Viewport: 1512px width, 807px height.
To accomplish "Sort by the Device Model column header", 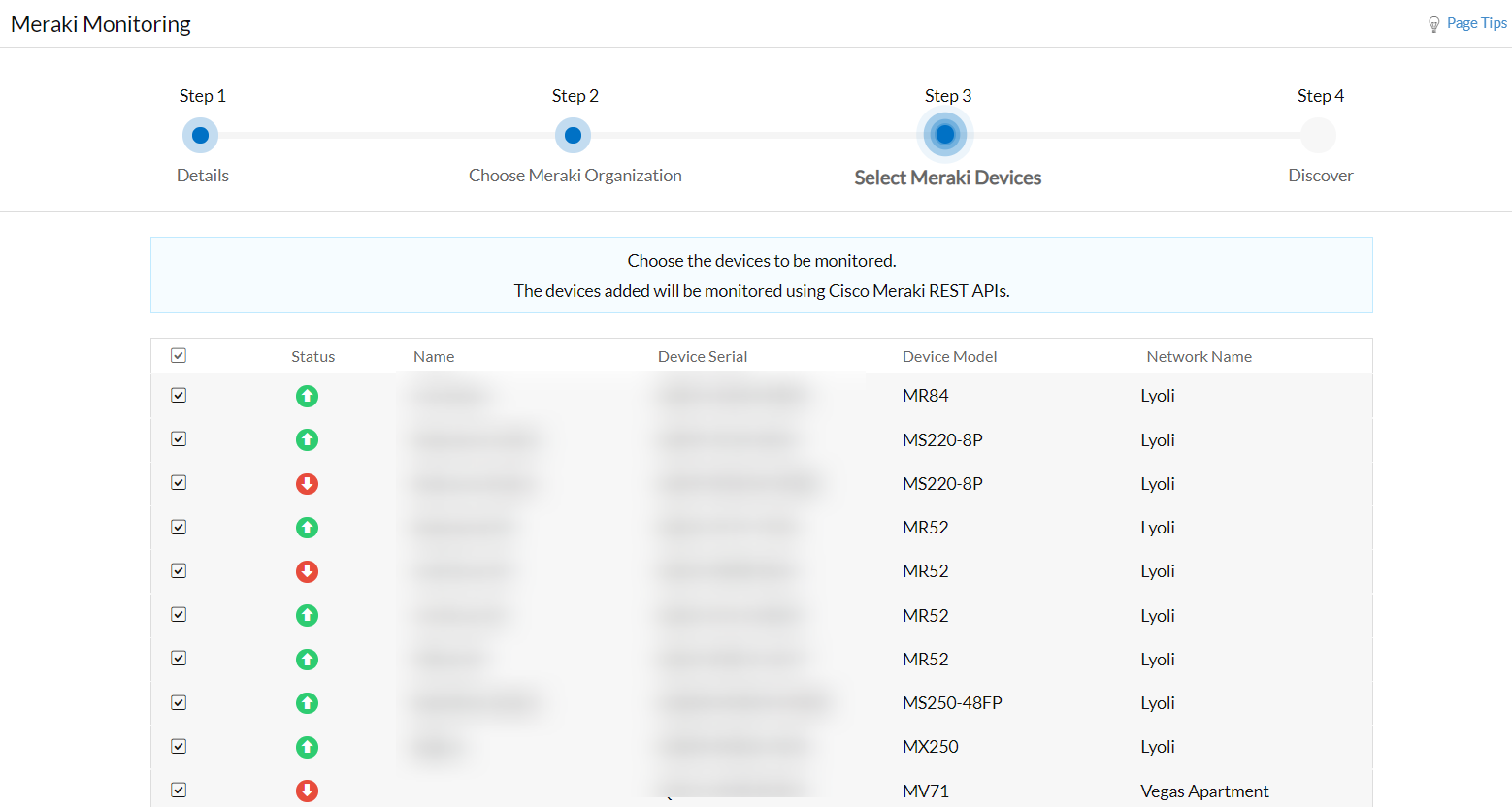I will click(949, 356).
